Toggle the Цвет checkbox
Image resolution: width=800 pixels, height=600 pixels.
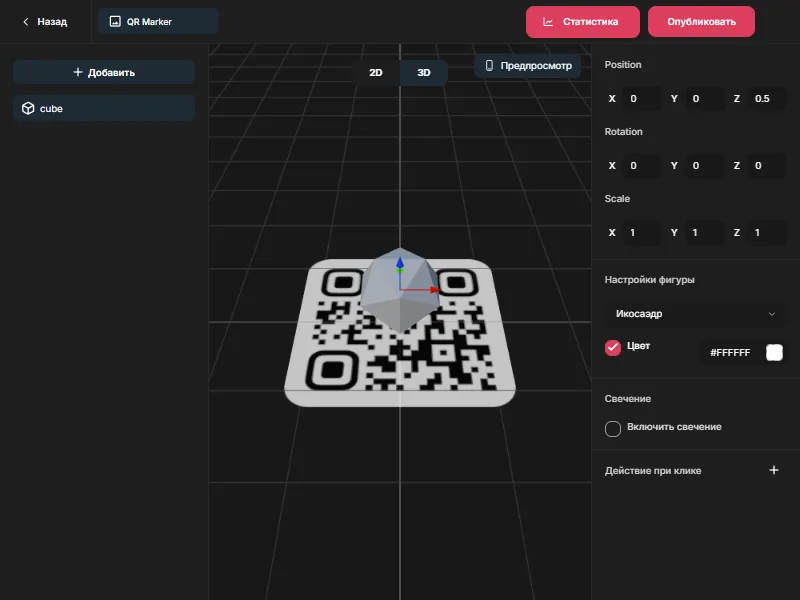[x=613, y=347]
